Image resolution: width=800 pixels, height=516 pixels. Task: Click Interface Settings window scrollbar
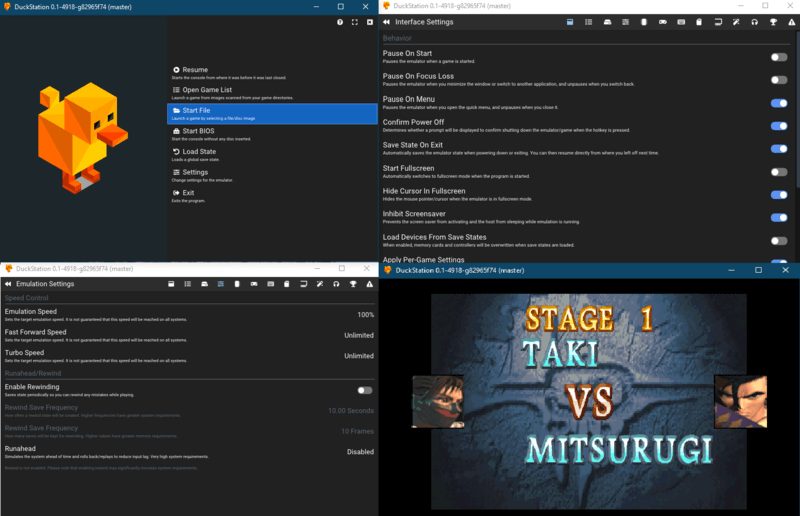point(797,110)
